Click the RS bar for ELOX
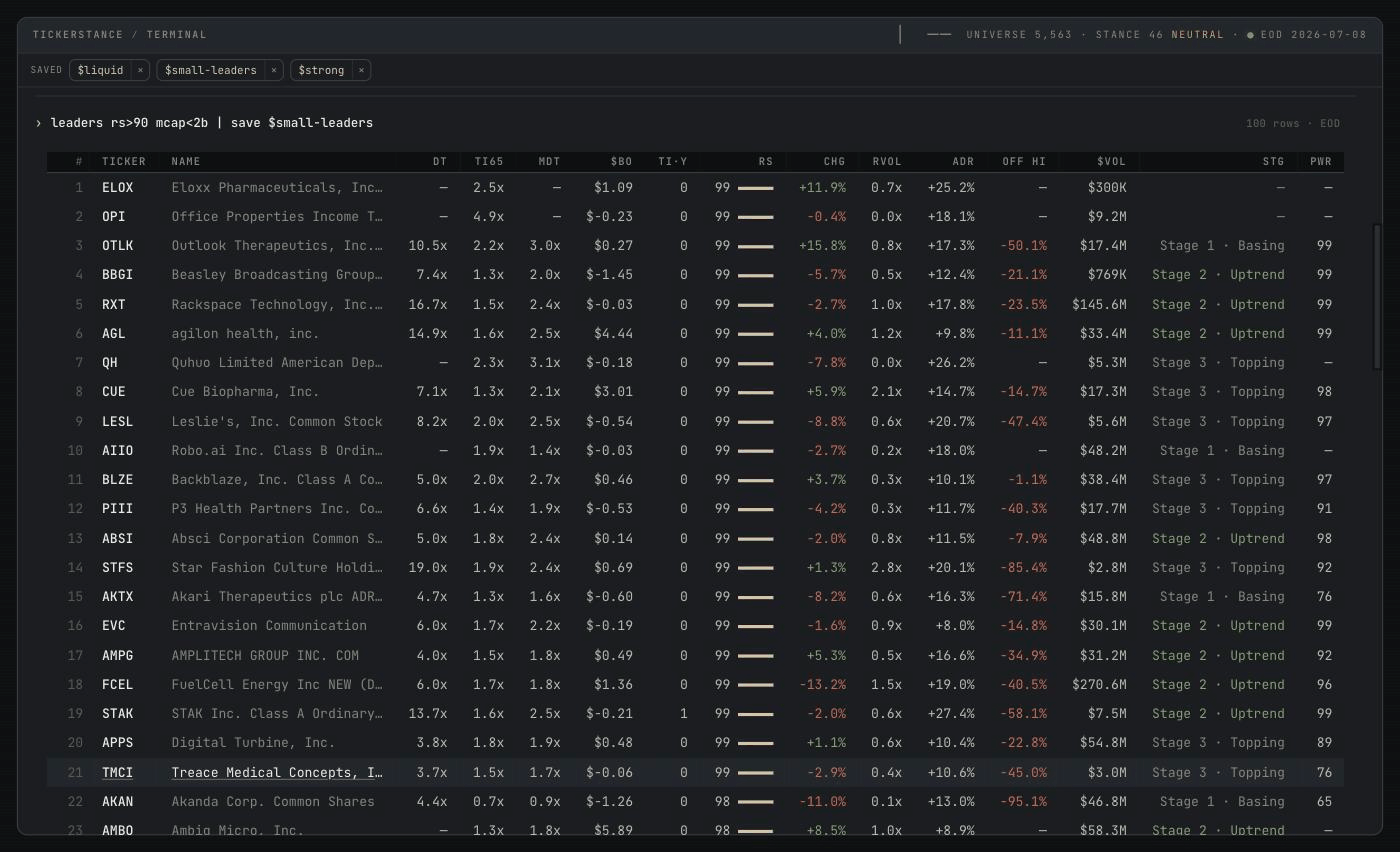The image size is (1400, 852). (755, 188)
